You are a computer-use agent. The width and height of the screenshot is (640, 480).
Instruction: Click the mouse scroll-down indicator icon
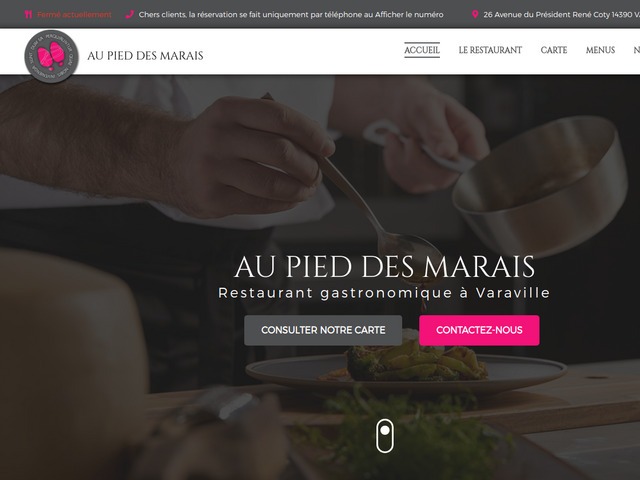384,436
